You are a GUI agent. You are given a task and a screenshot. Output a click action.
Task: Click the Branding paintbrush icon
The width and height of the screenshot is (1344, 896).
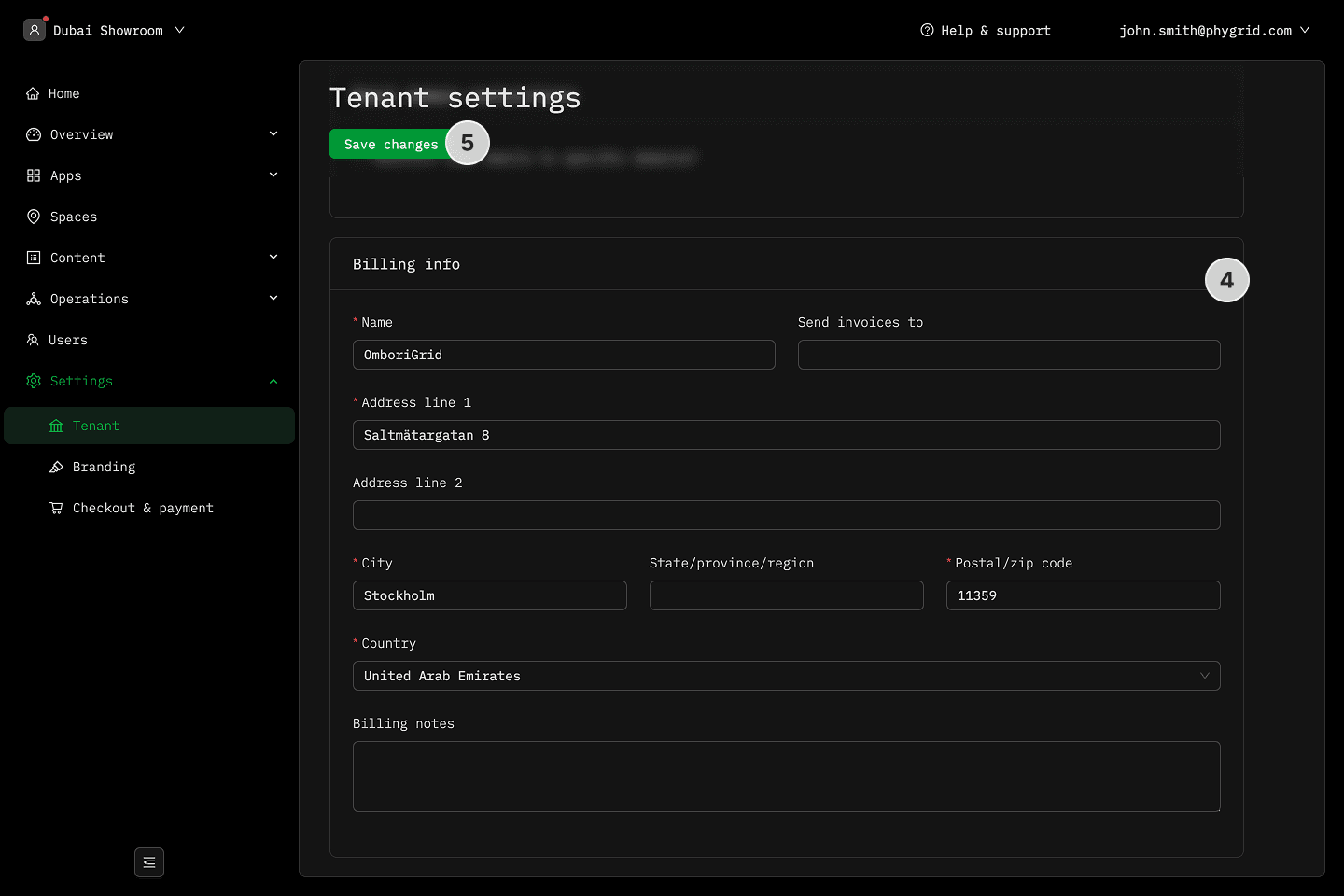coord(56,467)
